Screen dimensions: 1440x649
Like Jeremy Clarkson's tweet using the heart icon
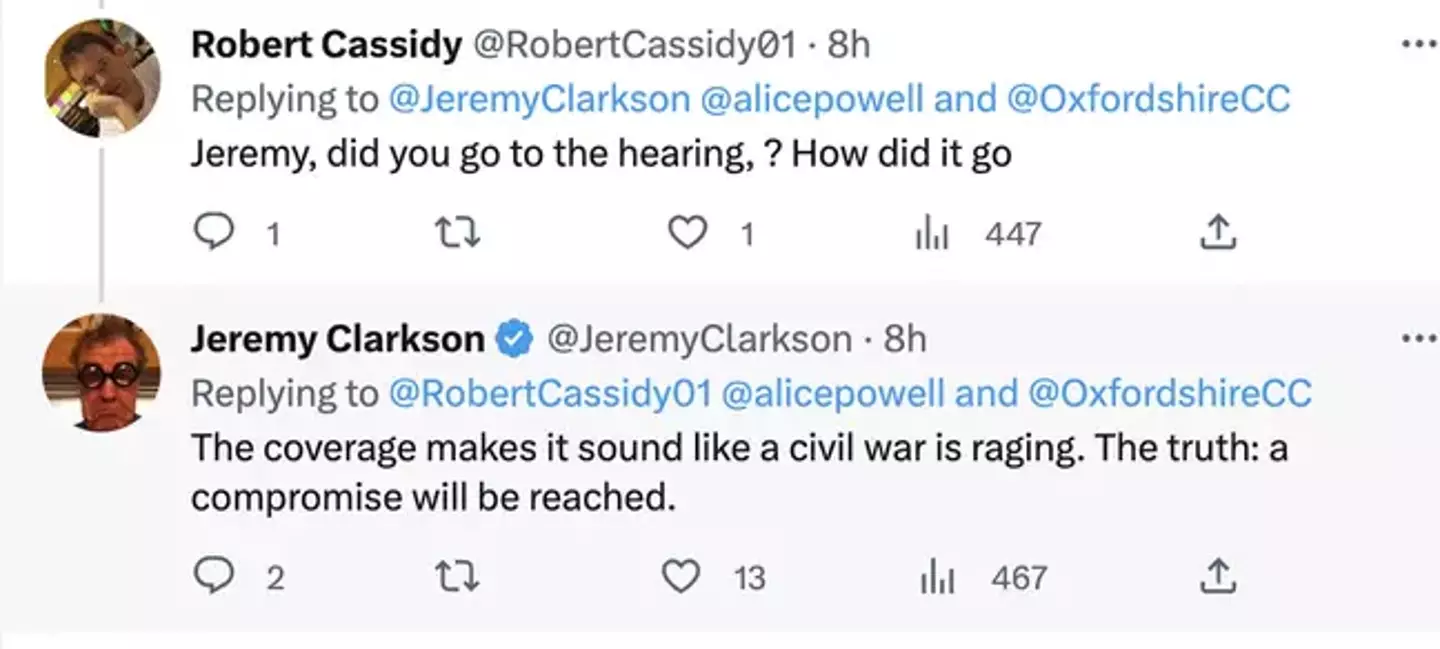pos(688,576)
